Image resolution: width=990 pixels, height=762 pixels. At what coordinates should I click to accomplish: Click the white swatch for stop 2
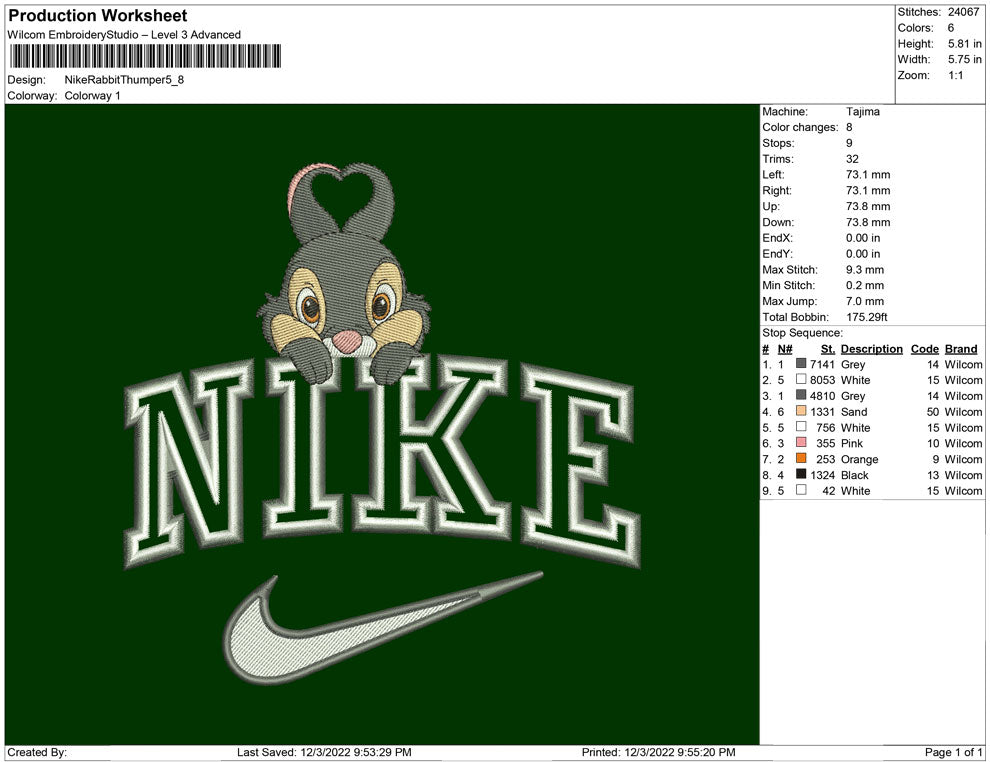click(x=801, y=379)
